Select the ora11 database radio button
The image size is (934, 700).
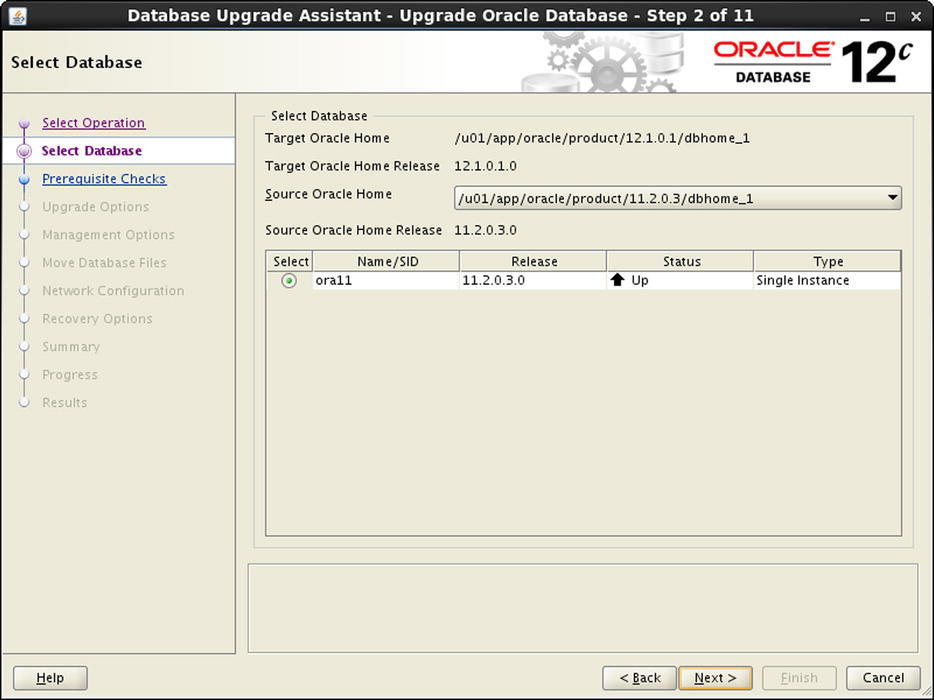click(x=289, y=281)
